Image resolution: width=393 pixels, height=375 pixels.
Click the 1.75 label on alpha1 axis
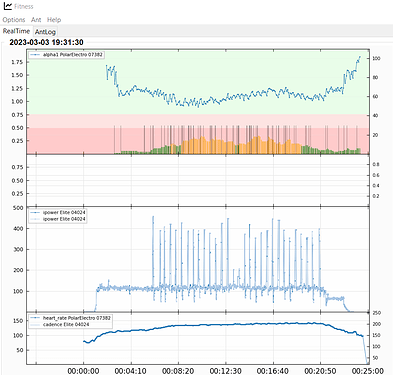pos(17,62)
